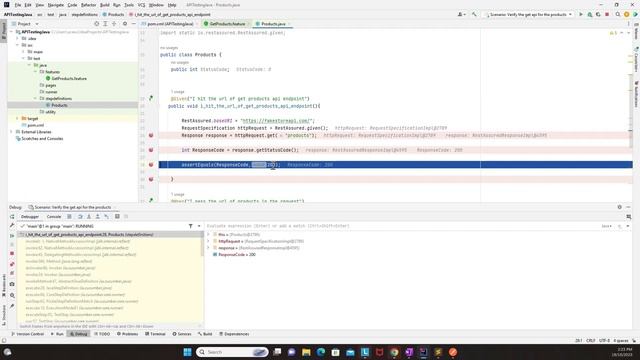640x360 pixels.
Task: Switch to the pom.xml editor tab
Action: click(169, 24)
